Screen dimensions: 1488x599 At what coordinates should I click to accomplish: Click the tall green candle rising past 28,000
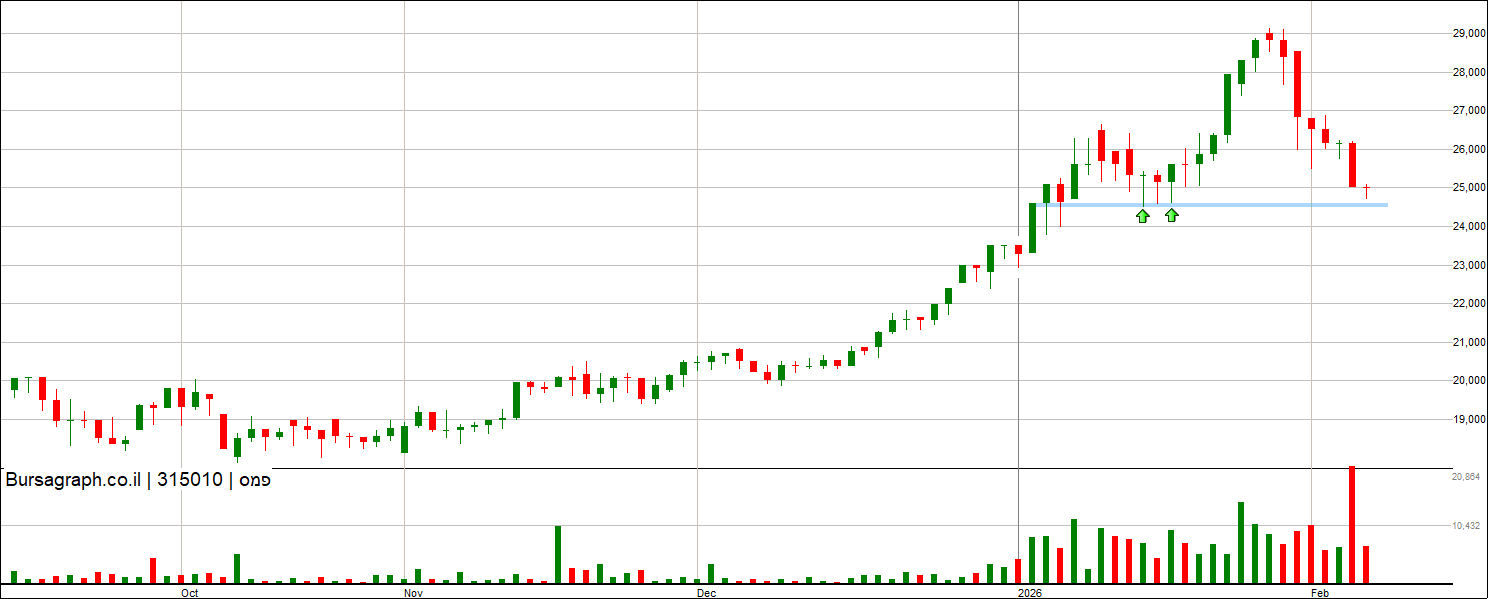coord(1227,104)
